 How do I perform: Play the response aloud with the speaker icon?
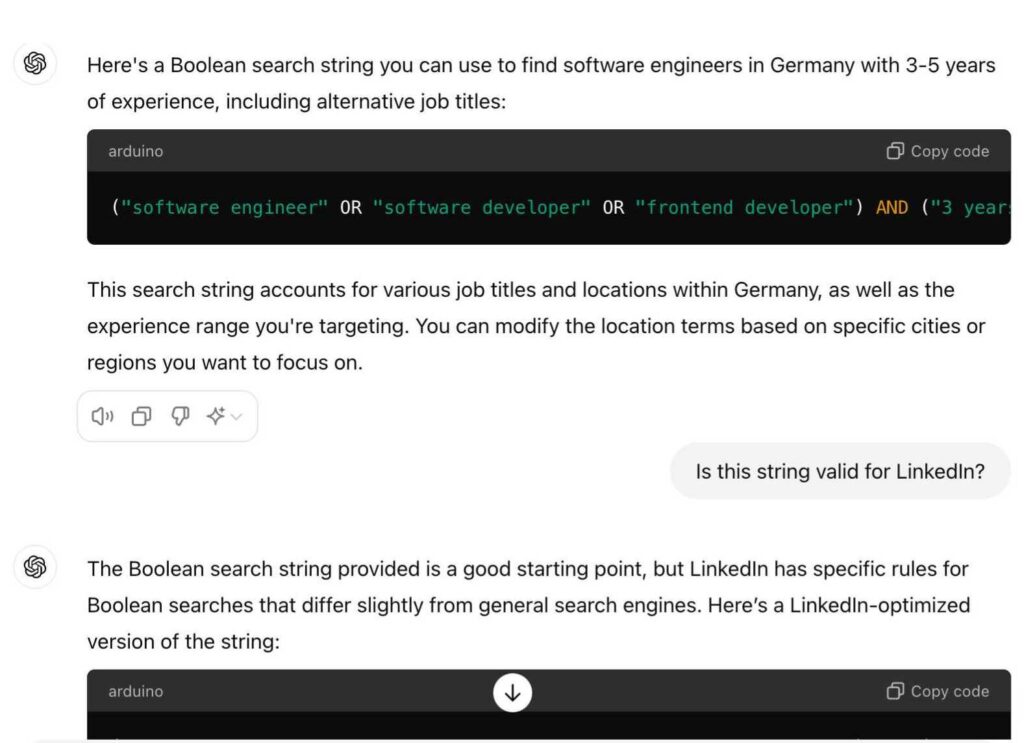pyautogui.click(x=102, y=416)
